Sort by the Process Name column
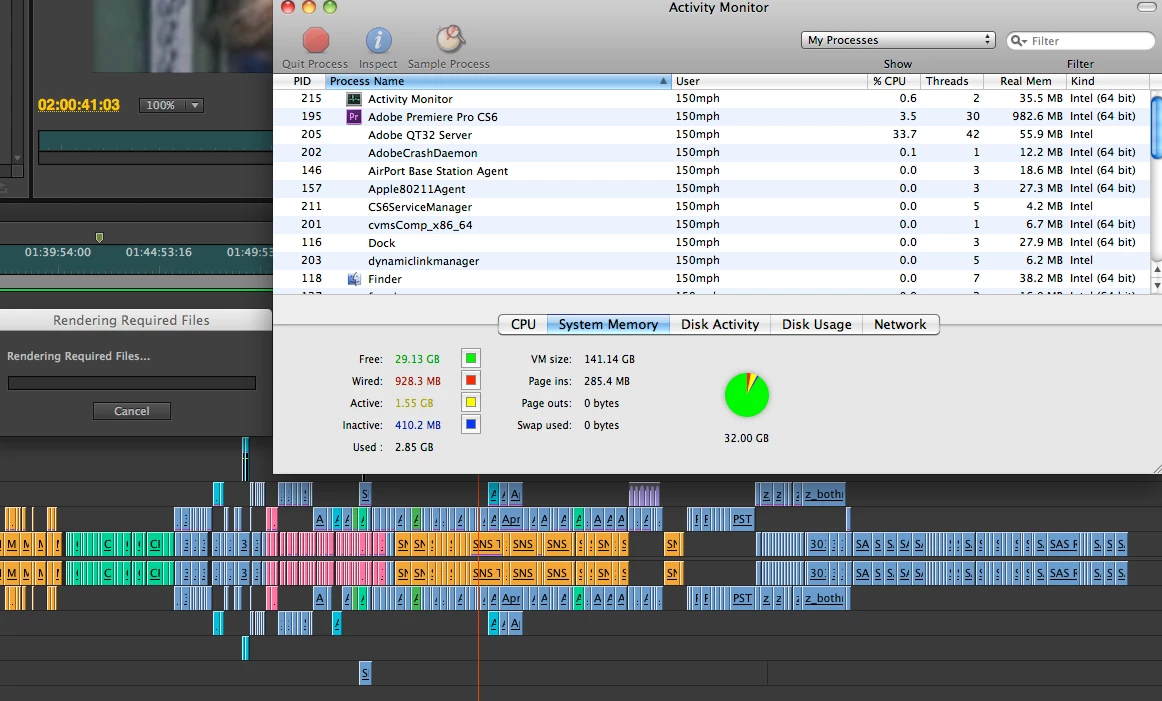This screenshot has height=701, width=1162. pos(499,81)
